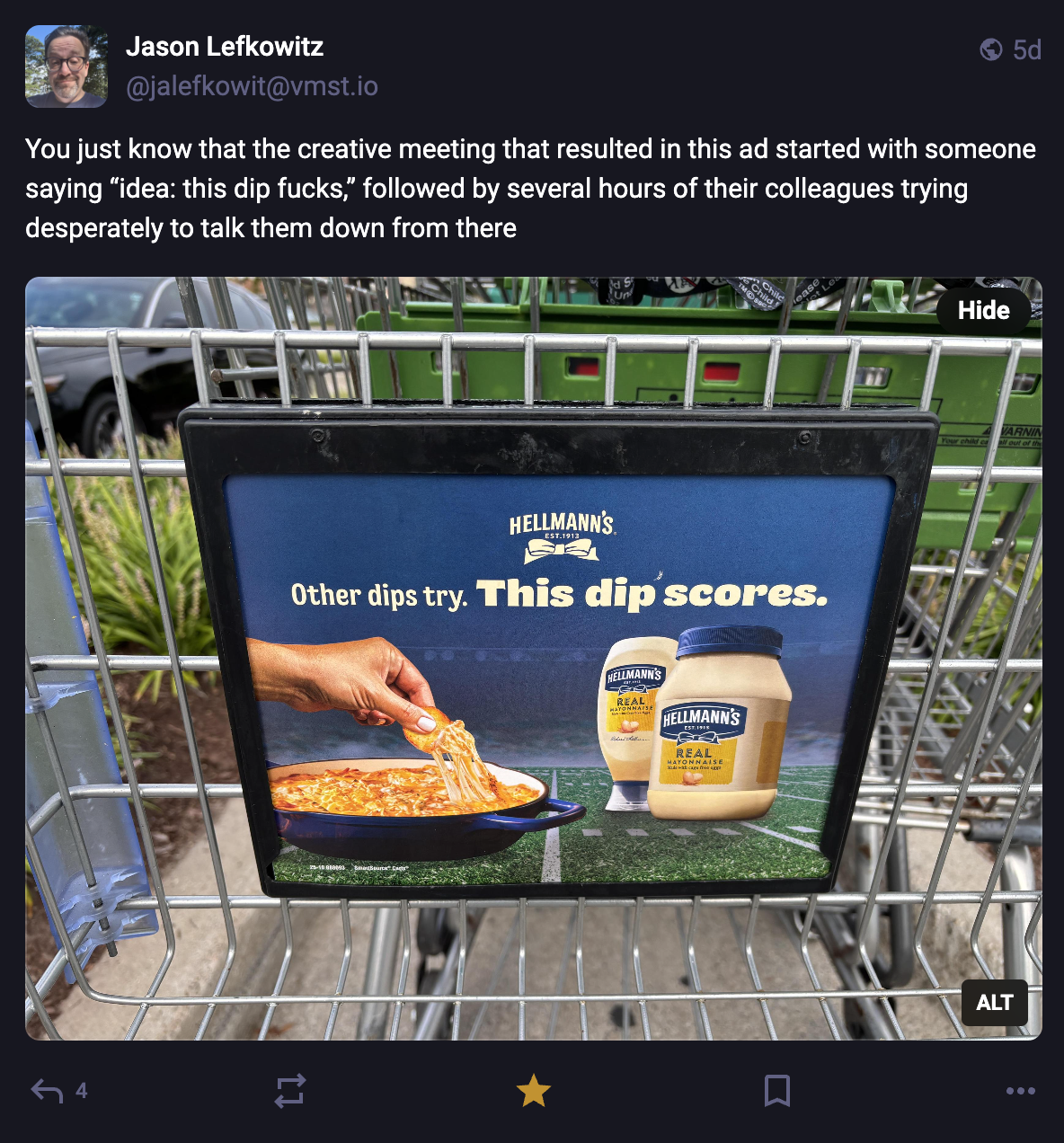Toggle the bookmark for this post

(776, 1091)
